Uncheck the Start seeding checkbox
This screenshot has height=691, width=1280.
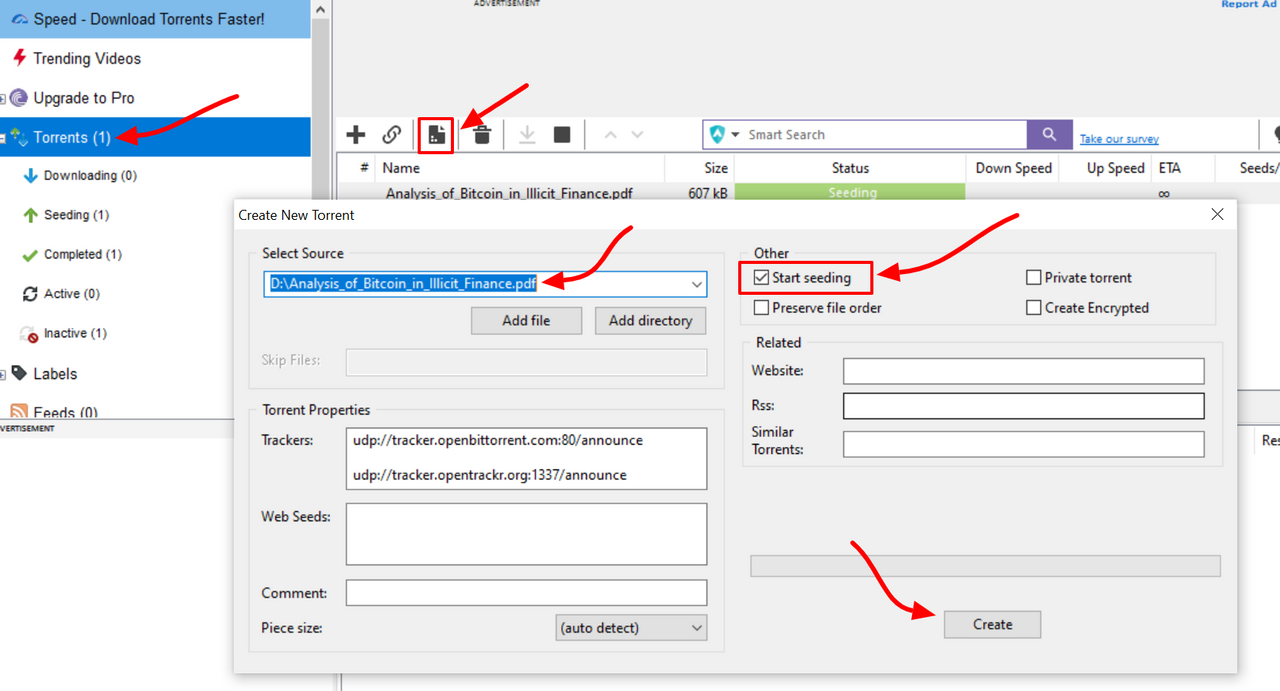point(762,278)
